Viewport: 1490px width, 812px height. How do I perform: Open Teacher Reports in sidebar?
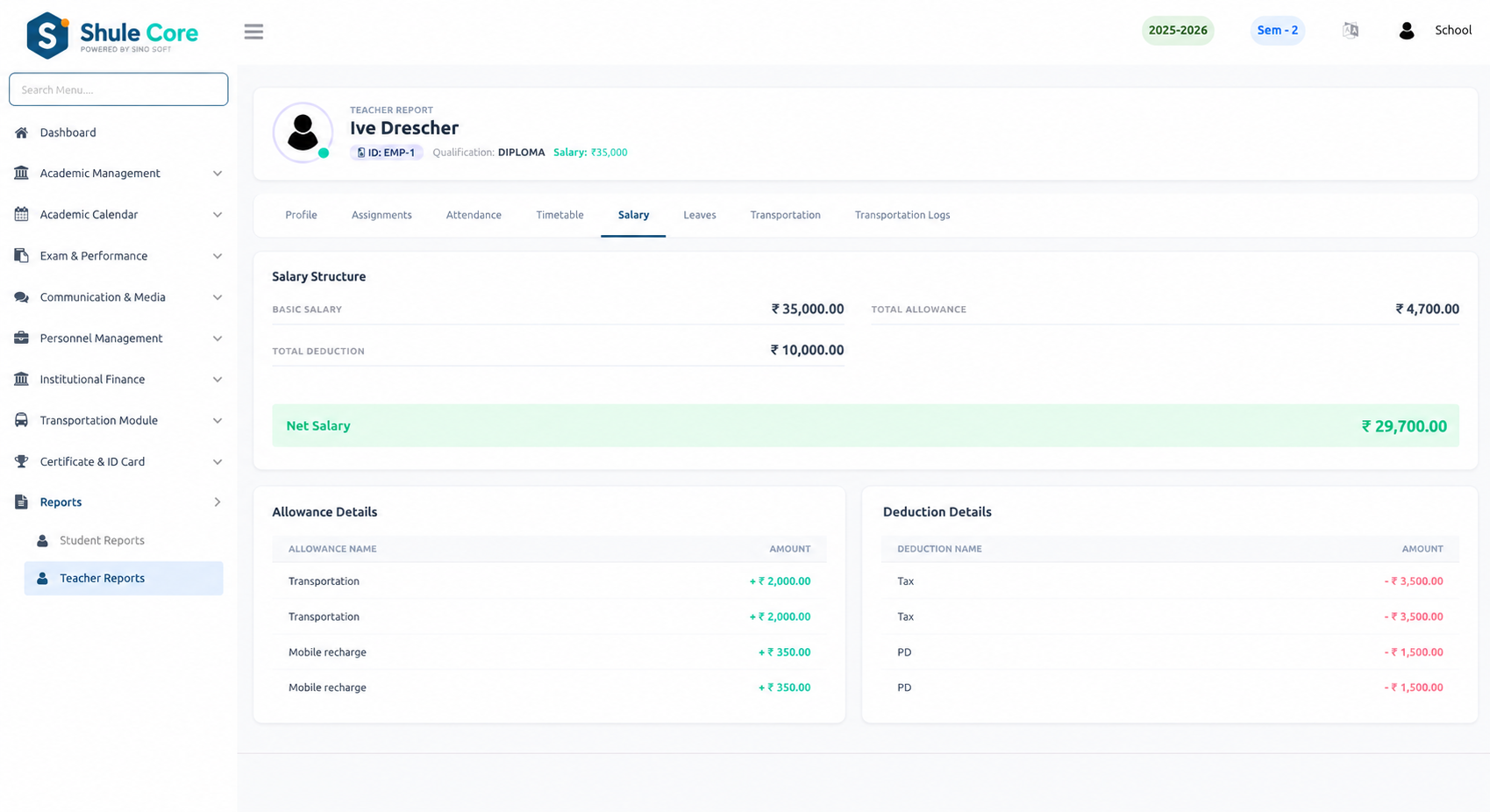click(124, 579)
